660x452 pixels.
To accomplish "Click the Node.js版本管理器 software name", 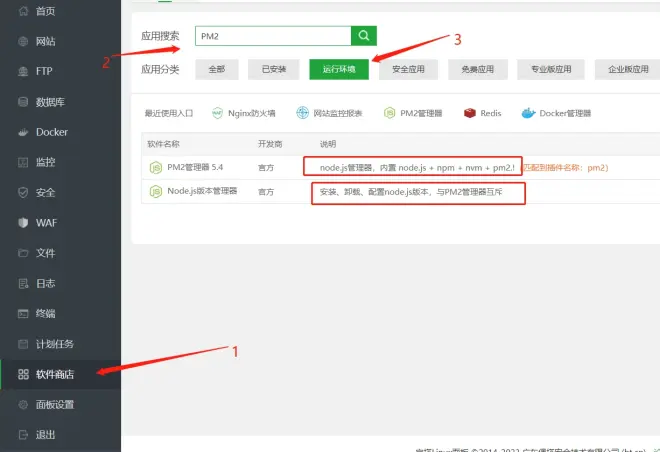I will click(202, 191).
